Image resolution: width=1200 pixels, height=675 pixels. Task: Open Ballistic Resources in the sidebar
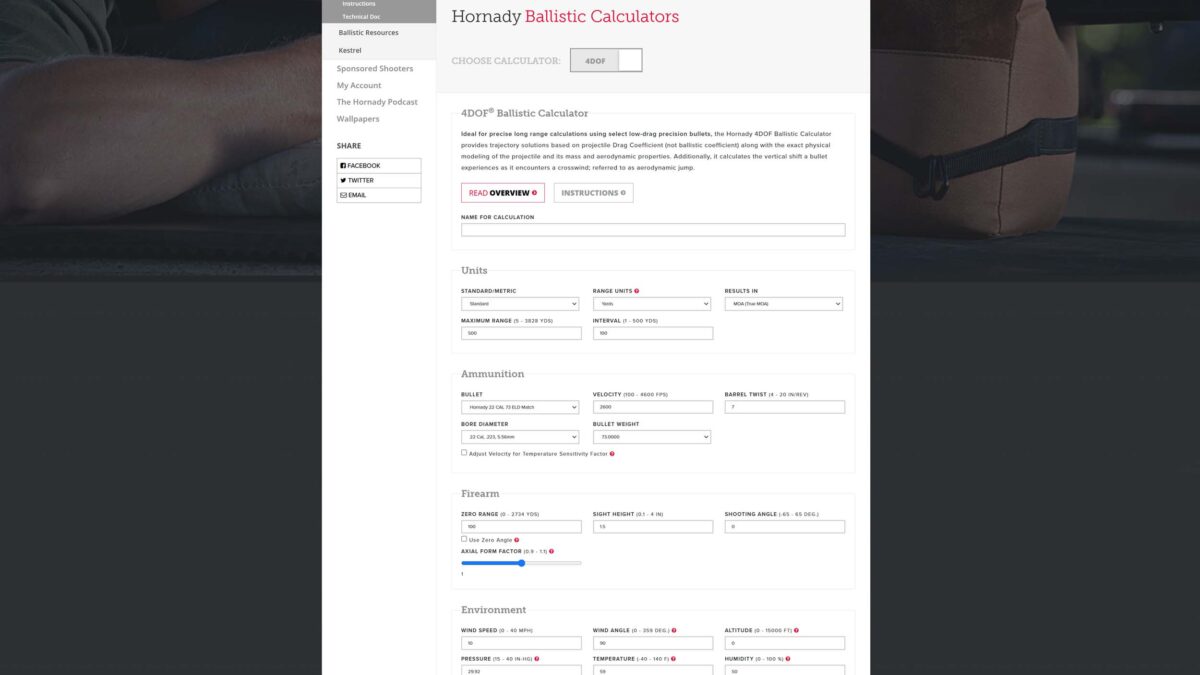coord(368,33)
